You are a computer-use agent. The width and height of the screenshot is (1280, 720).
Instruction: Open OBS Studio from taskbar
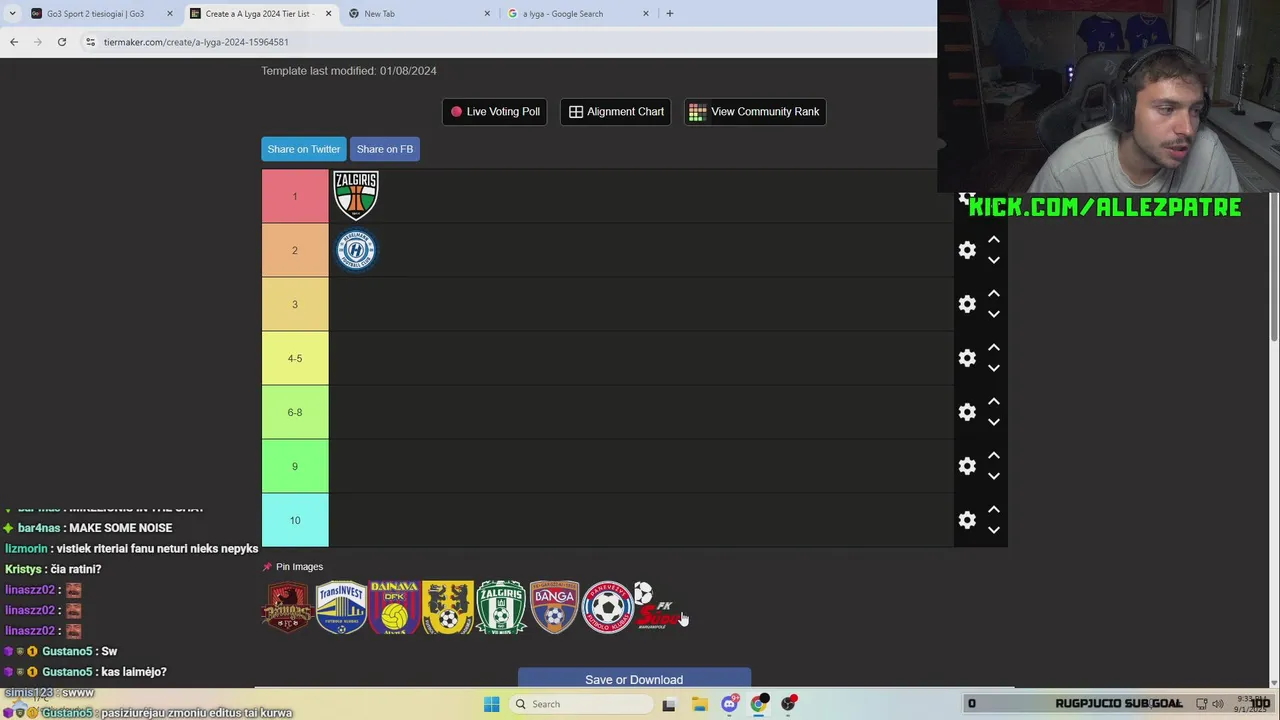coord(789,704)
